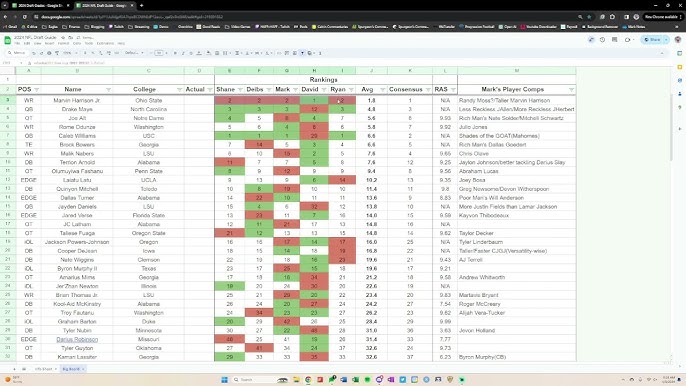Click the Move to folder icon

pyautogui.click(x=70, y=38)
